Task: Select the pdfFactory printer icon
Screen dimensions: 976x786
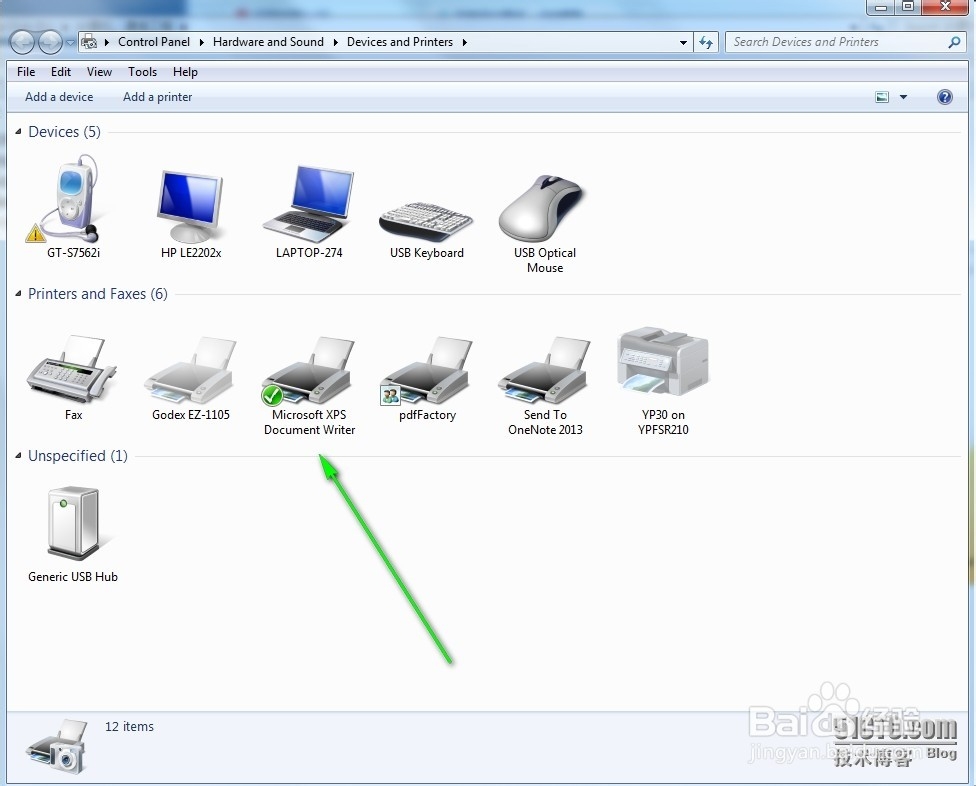Action: tap(426, 371)
